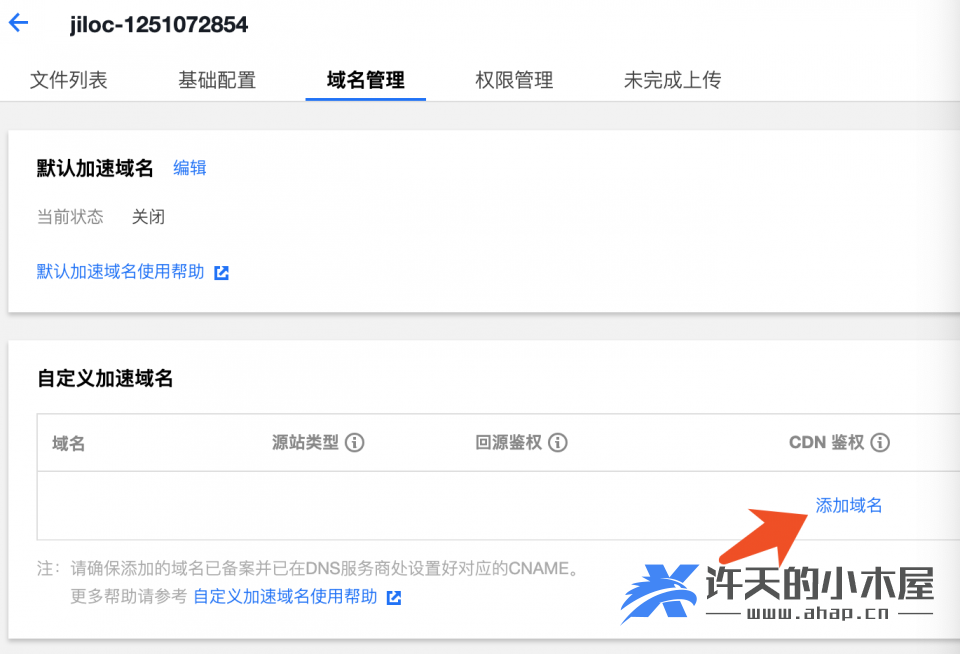The image size is (960, 654).
Task: Click the 关闭 status value
Action: click(x=148, y=217)
